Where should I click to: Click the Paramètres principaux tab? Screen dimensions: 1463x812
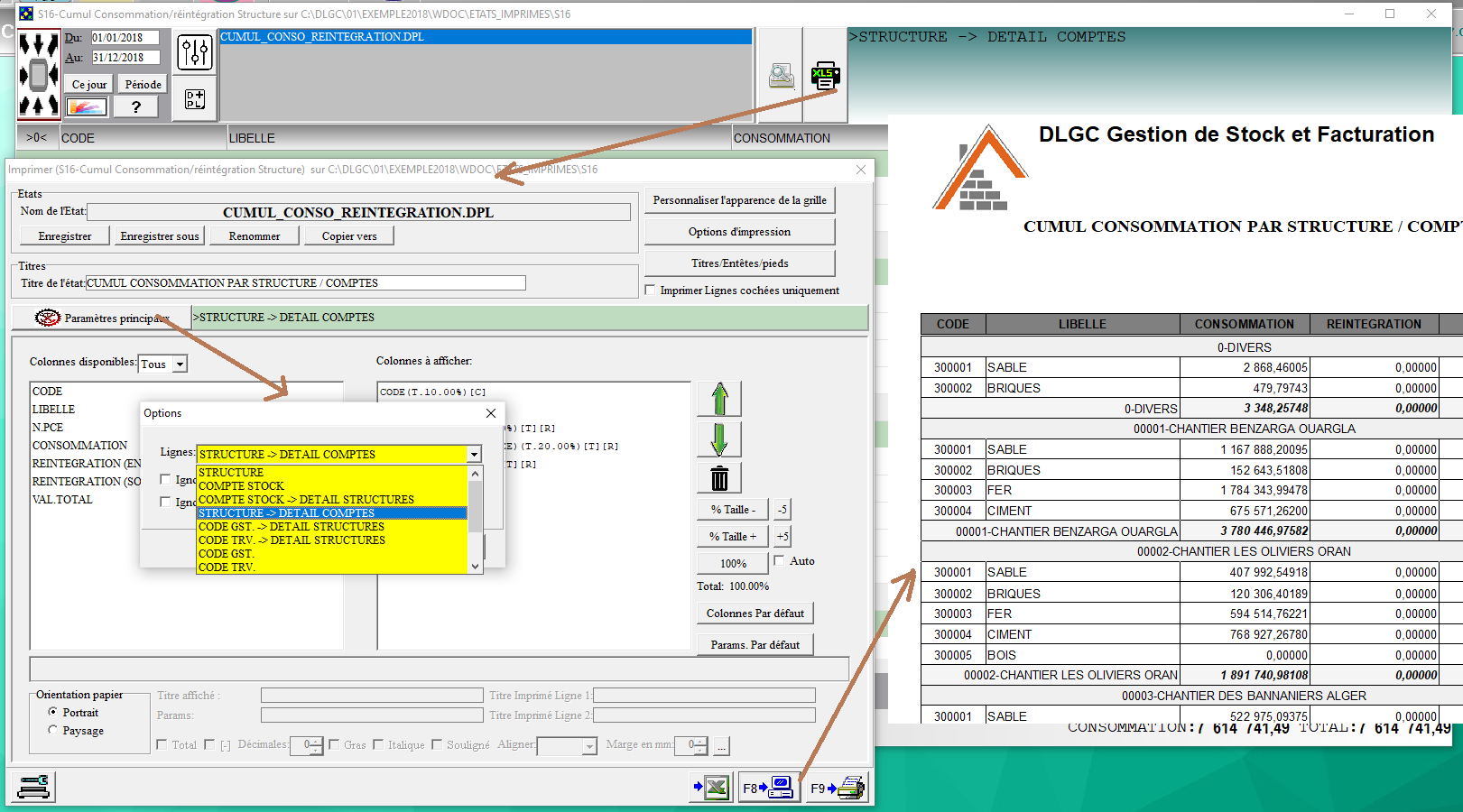[101, 318]
